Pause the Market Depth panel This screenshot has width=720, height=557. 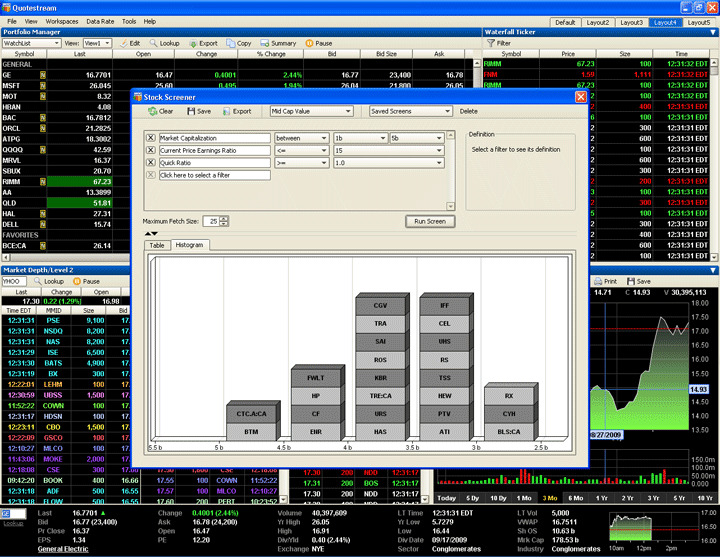click(x=85, y=282)
